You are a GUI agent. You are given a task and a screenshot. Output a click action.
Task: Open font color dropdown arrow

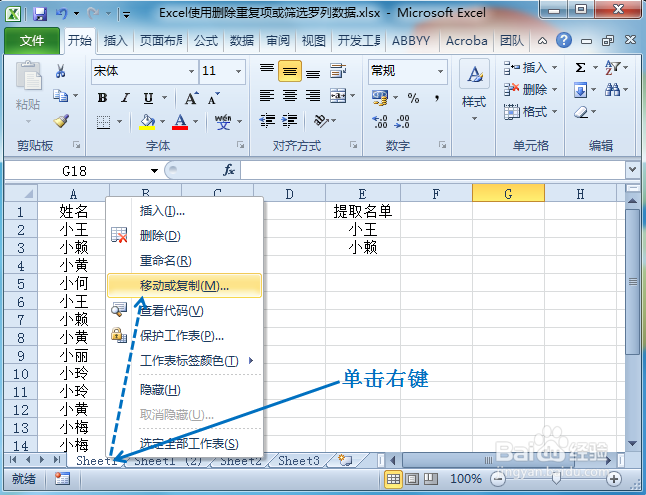coord(195,122)
